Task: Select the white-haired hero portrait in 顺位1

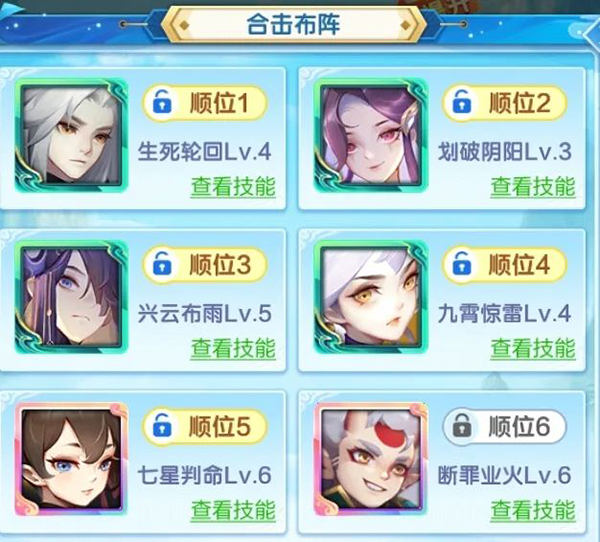Action: click(71, 135)
